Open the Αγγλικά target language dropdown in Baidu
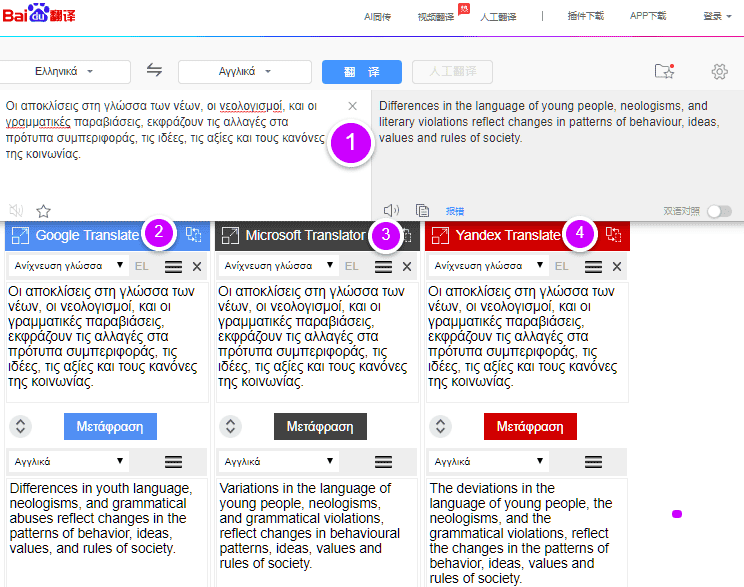744x587 pixels. tap(245, 72)
